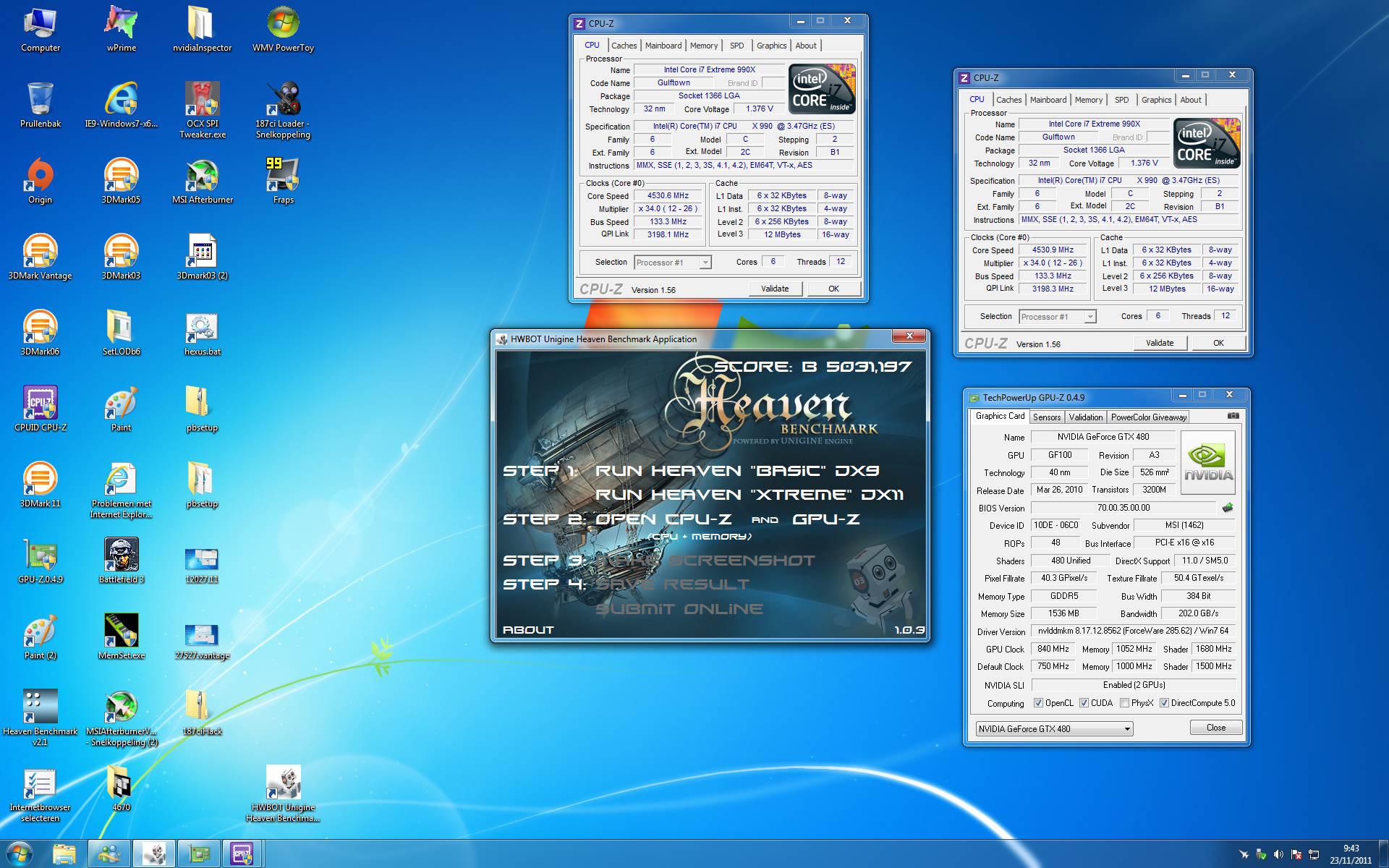Open the 3DMark 11 desktop shortcut

(41, 485)
